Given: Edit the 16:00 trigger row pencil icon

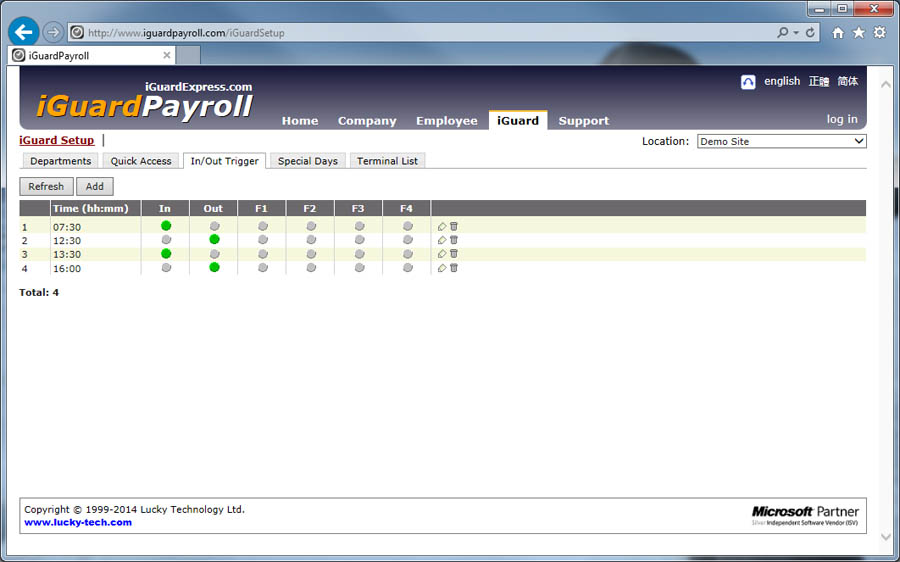Looking at the screenshot, I should [441, 268].
